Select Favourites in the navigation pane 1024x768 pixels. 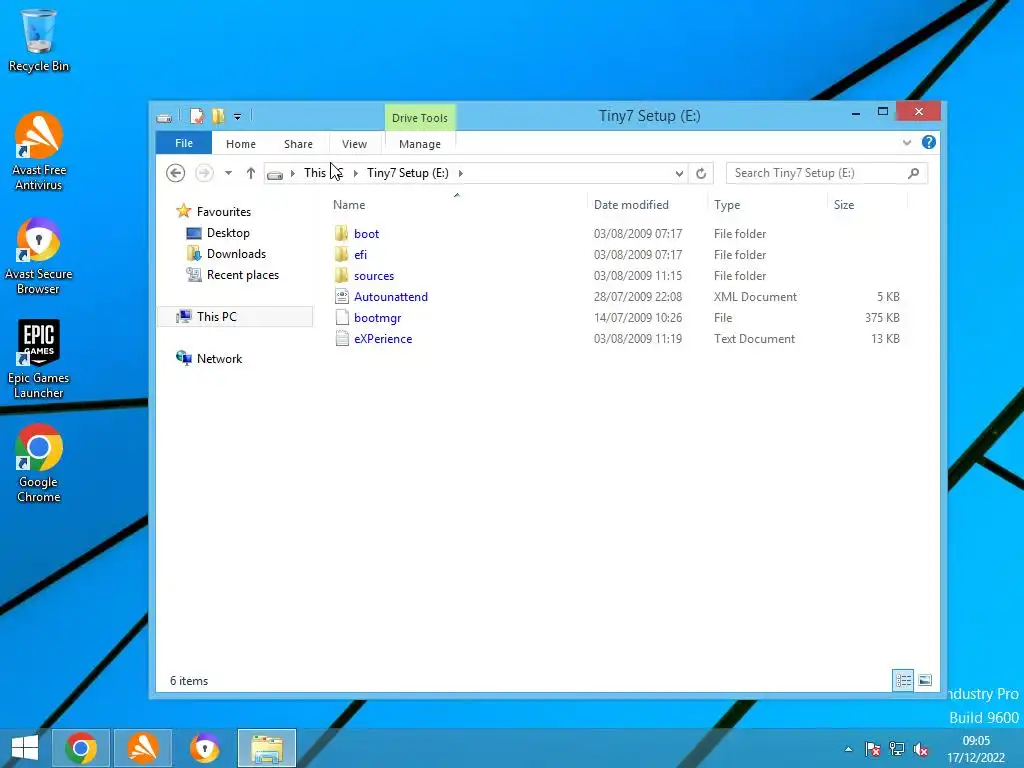pyautogui.click(x=214, y=212)
